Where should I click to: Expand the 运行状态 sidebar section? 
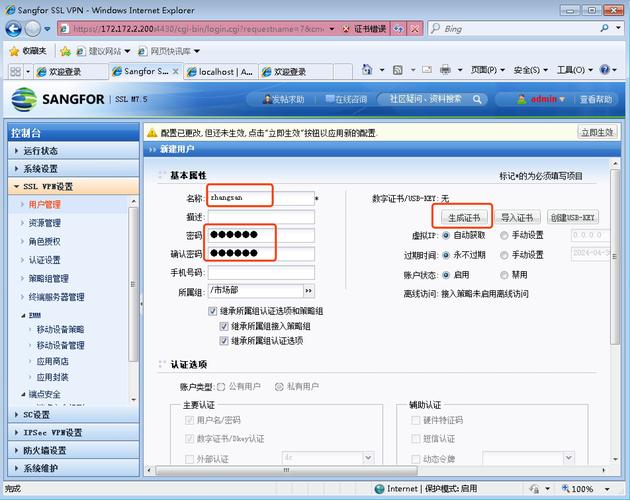[74, 151]
